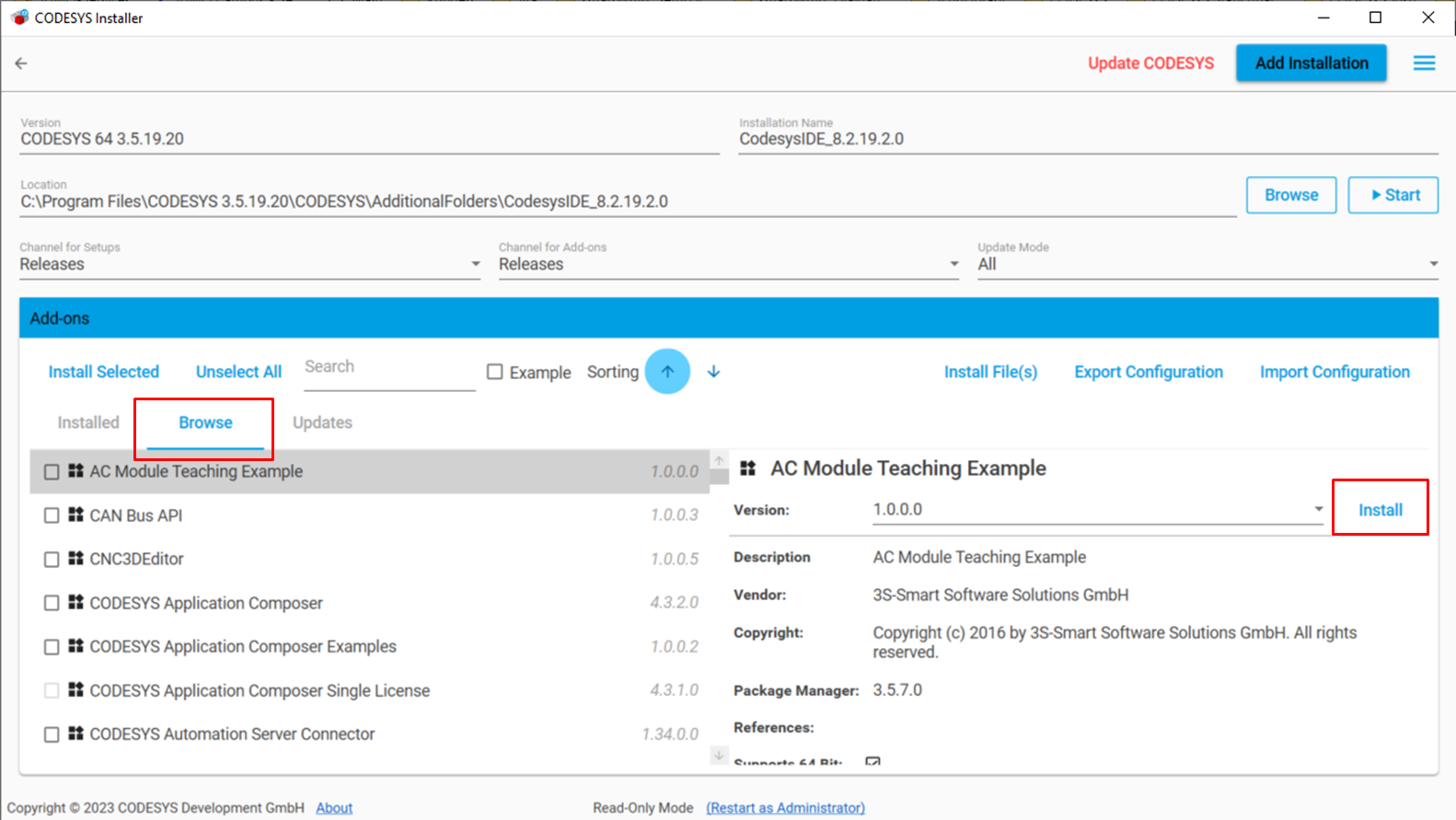Image resolution: width=1456 pixels, height=820 pixels.
Task: Click the add-ons Search input field
Action: [388, 367]
